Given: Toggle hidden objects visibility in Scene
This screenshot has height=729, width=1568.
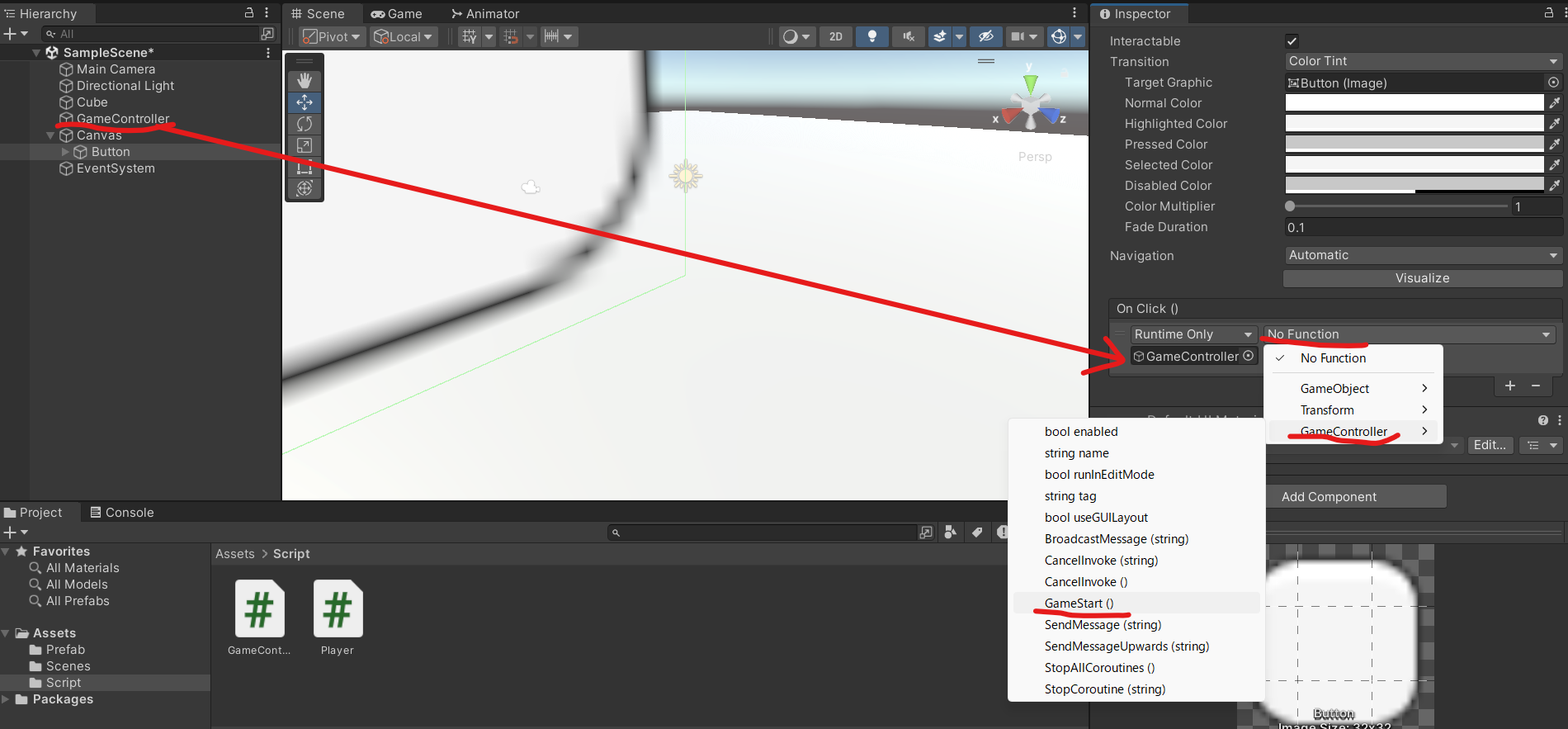Looking at the screenshot, I should 986,36.
